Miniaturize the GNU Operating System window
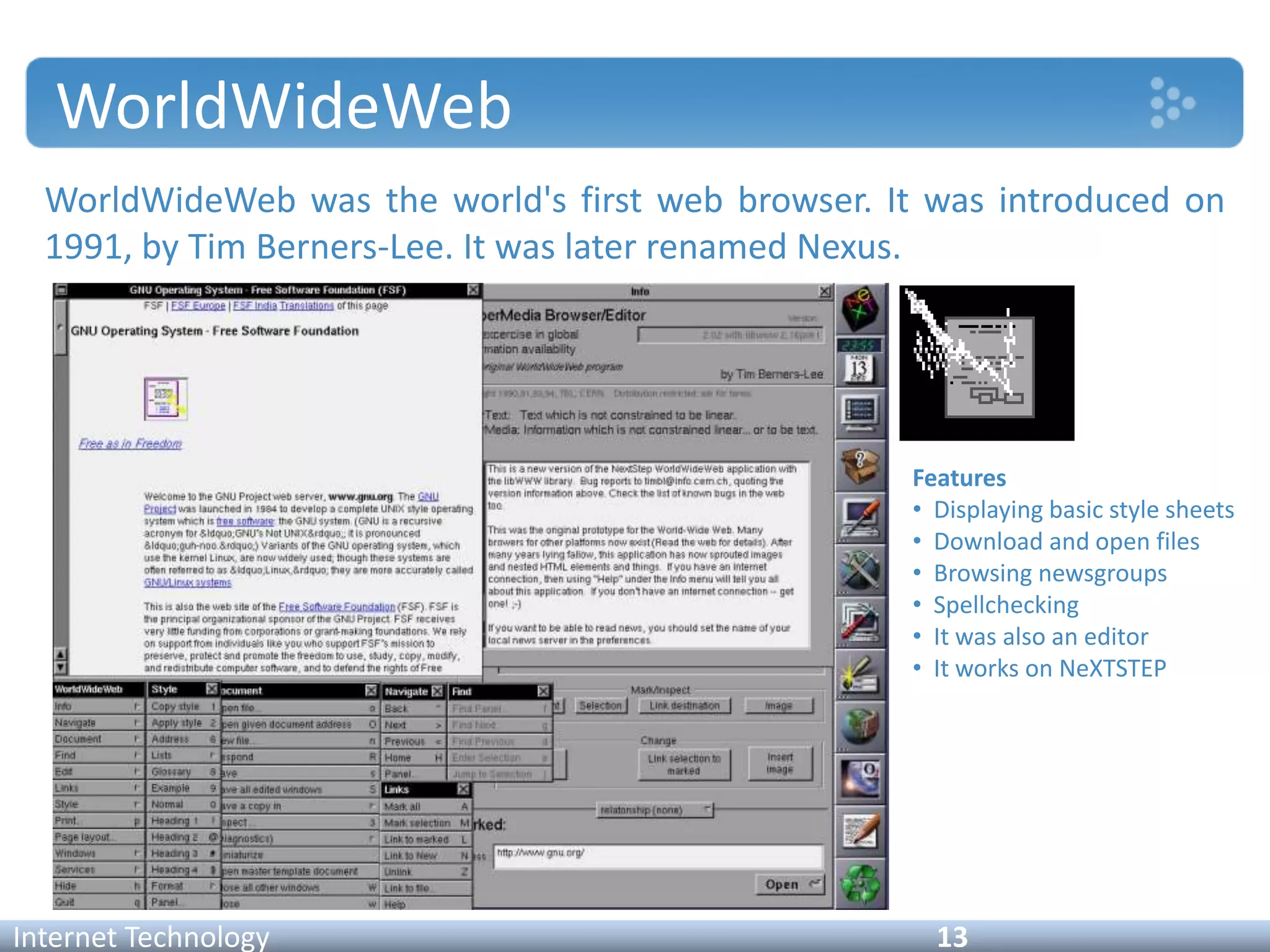The width and height of the screenshot is (1270, 952). [60, 290]
